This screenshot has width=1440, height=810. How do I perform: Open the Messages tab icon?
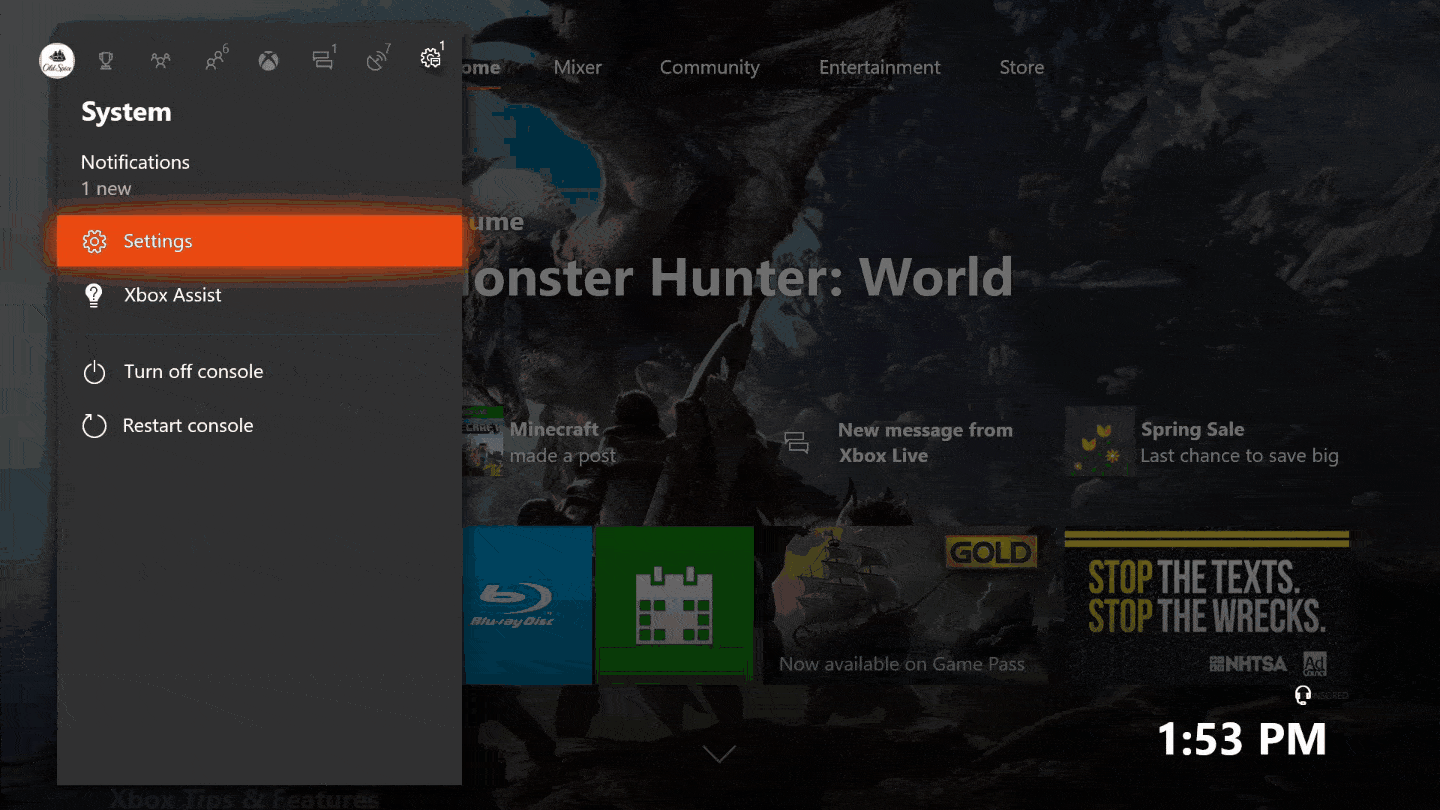(x=323, y=61)
